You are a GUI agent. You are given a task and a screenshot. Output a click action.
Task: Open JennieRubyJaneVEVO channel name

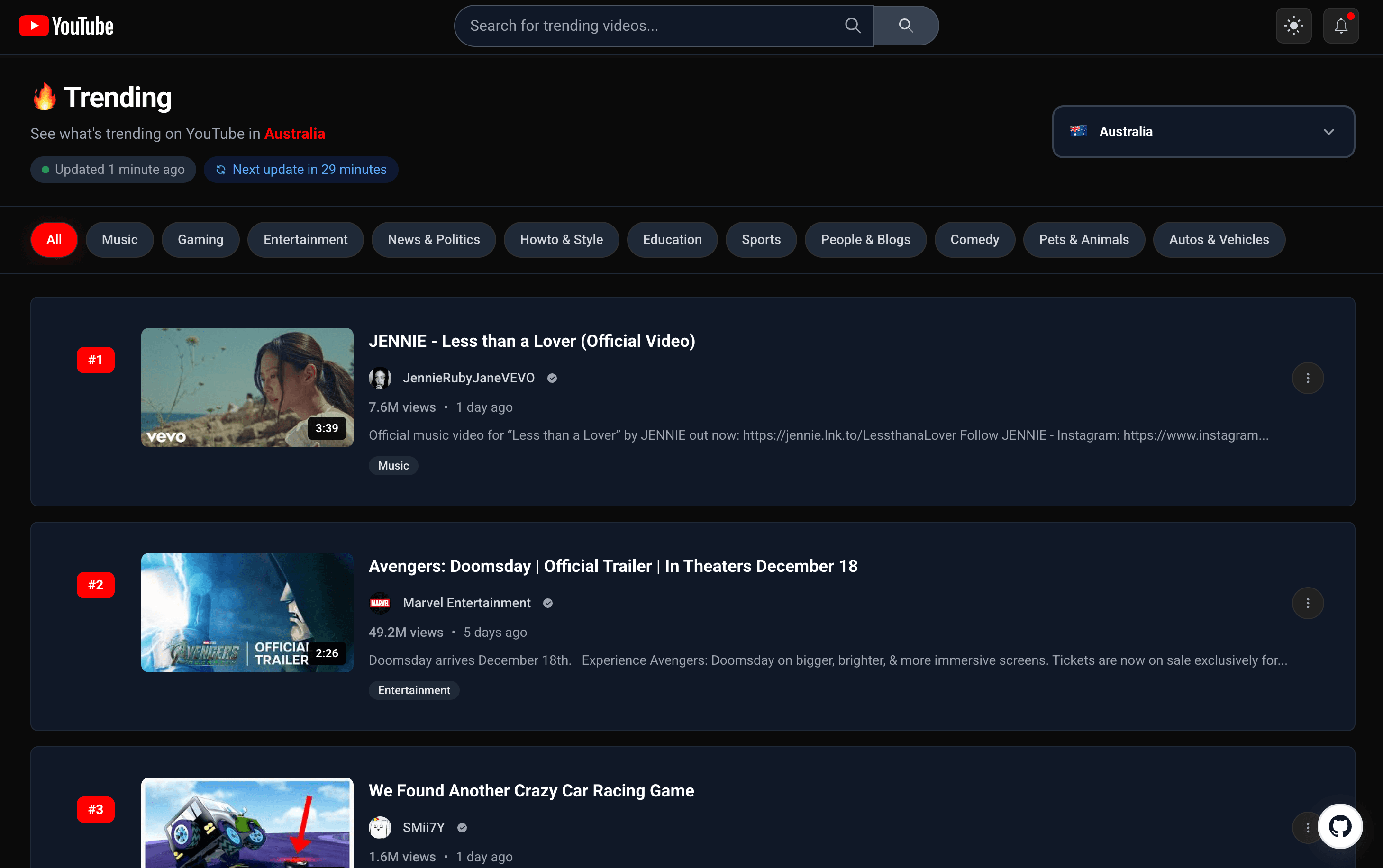(x=468, y=378)
